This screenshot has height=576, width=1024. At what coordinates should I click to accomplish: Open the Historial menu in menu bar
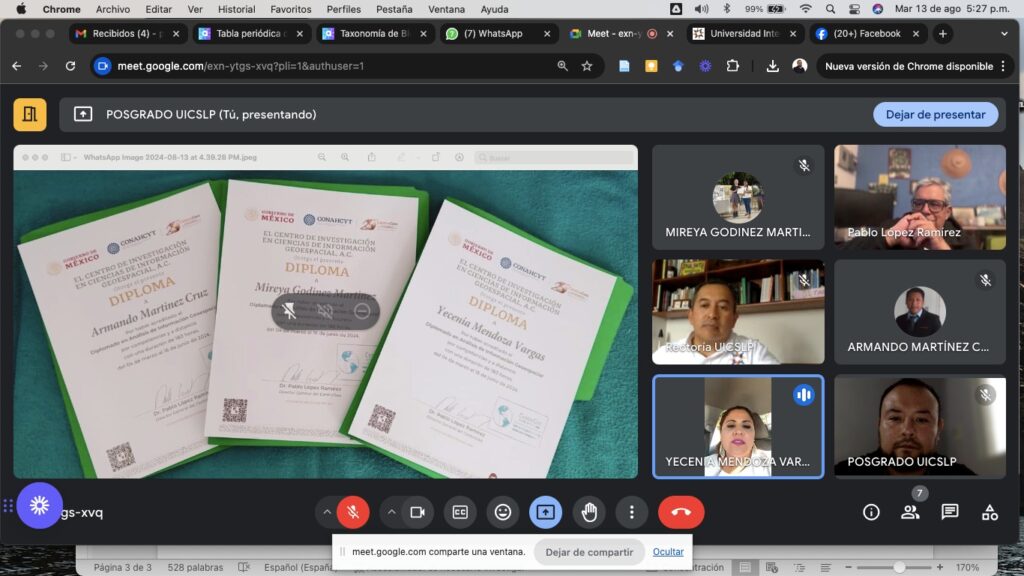click(236, 9)
